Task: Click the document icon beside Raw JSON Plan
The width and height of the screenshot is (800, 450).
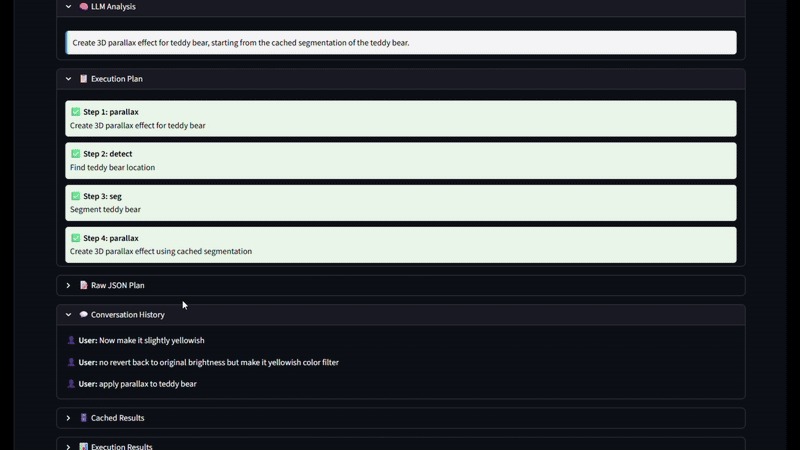Action: pyautogui.click(x=84, y=285)
